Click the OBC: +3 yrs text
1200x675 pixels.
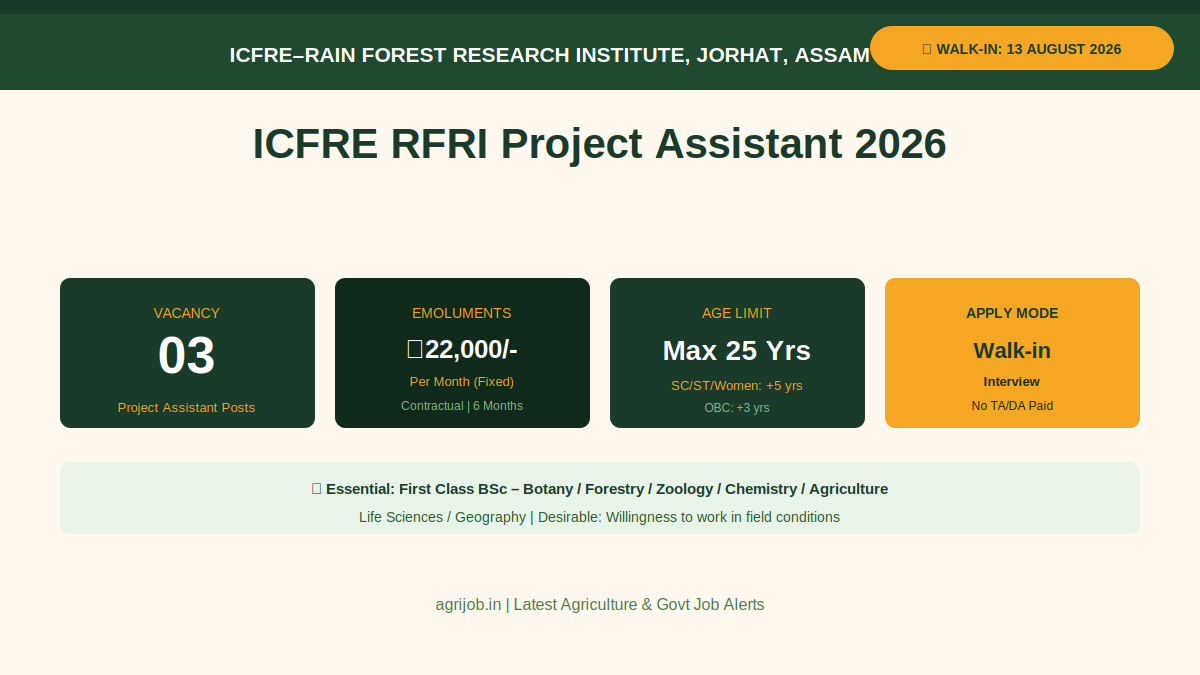(x=737, y=408)
